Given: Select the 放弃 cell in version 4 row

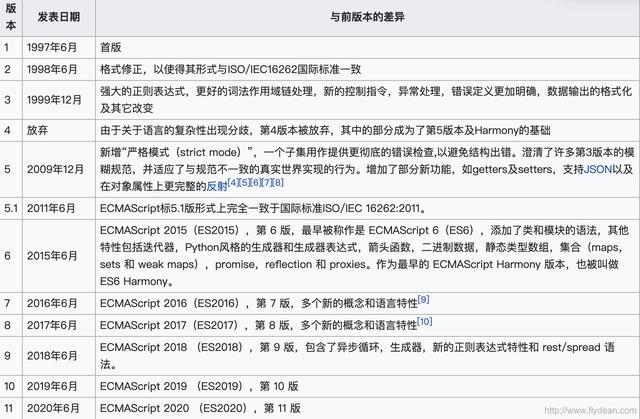Looking at the screenshot, I should coord(59,131).
